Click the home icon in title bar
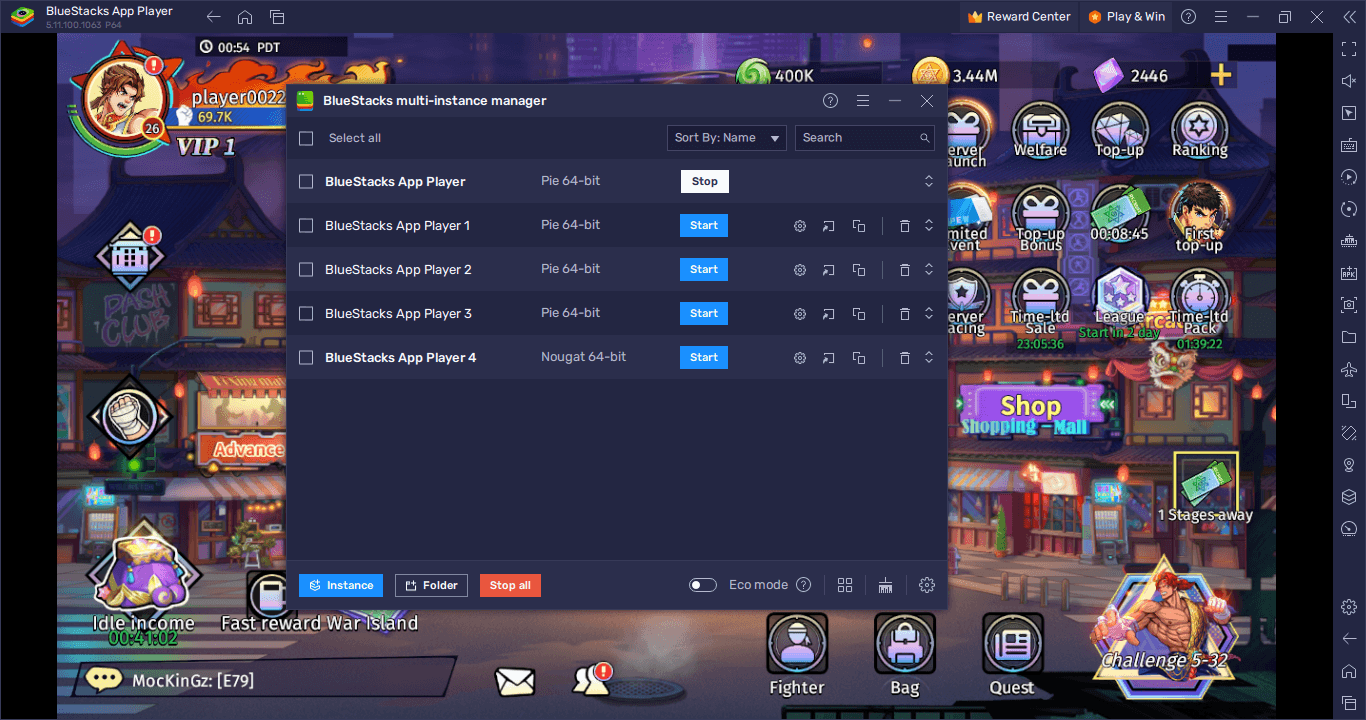This screenshot has height=720, width=1366. point(245,17)
